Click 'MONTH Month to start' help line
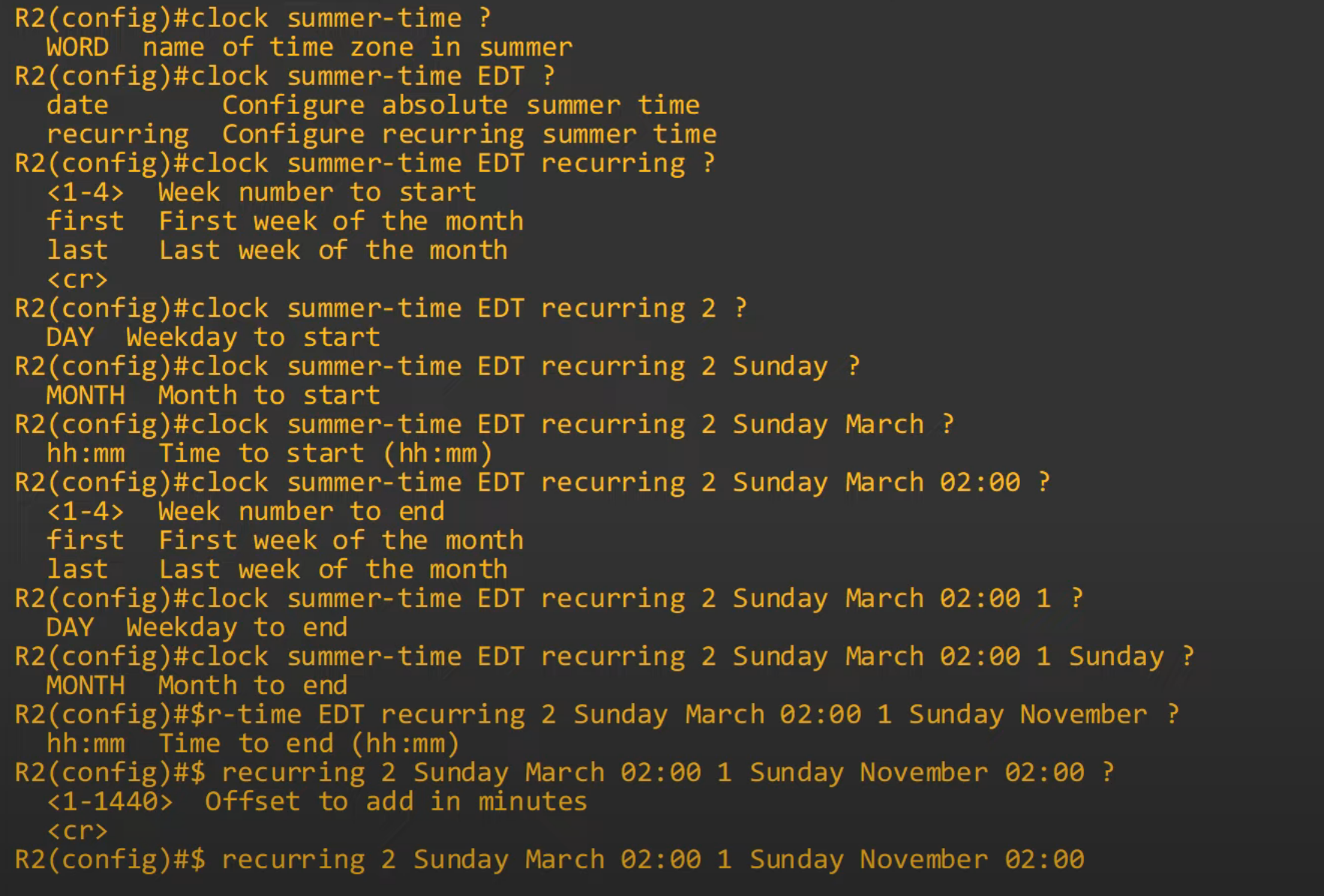The image size is (1324, 896). 213,395
